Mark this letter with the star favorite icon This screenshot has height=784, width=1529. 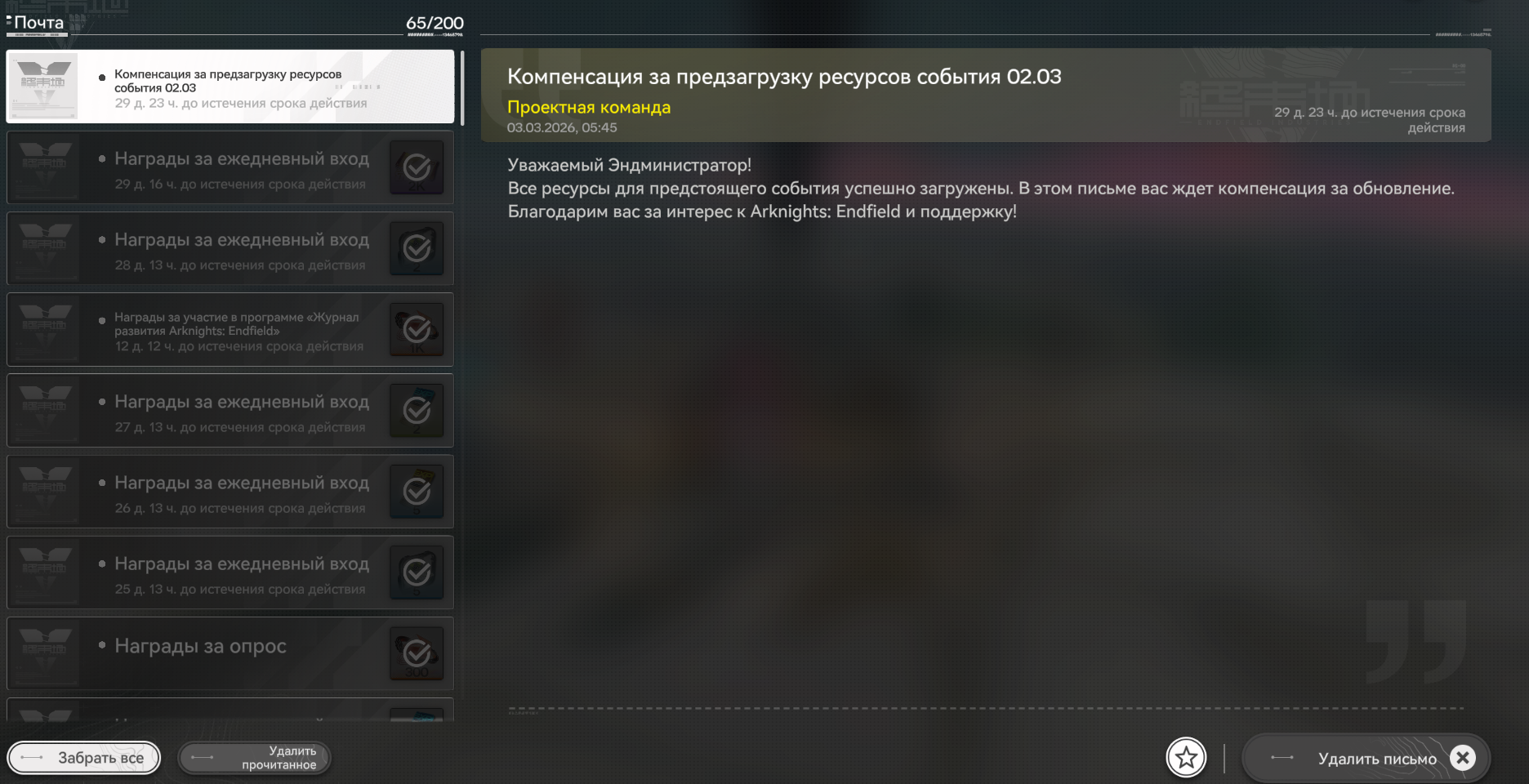coord(1186,758)
